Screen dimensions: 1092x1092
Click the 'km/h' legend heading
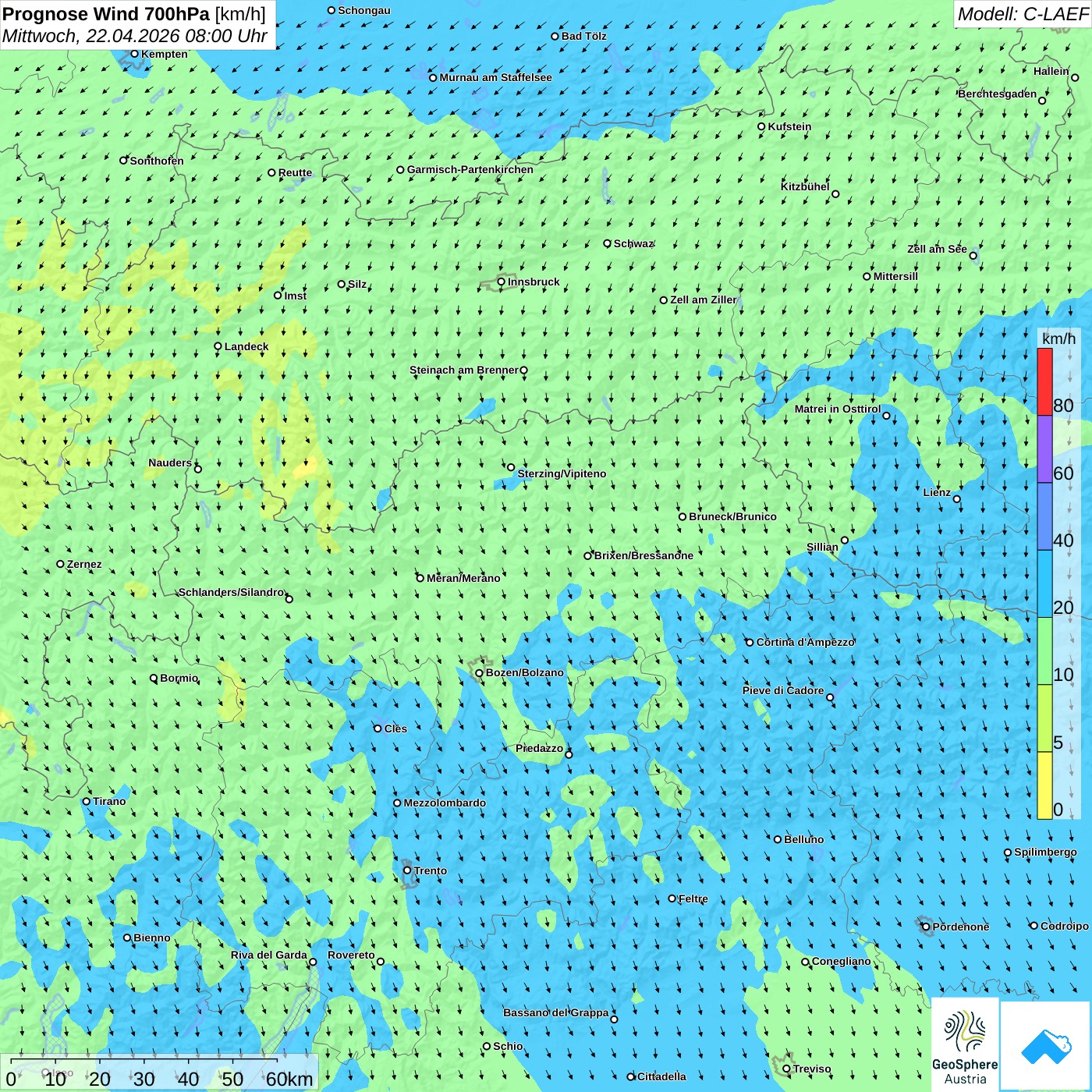[1058, 339]
